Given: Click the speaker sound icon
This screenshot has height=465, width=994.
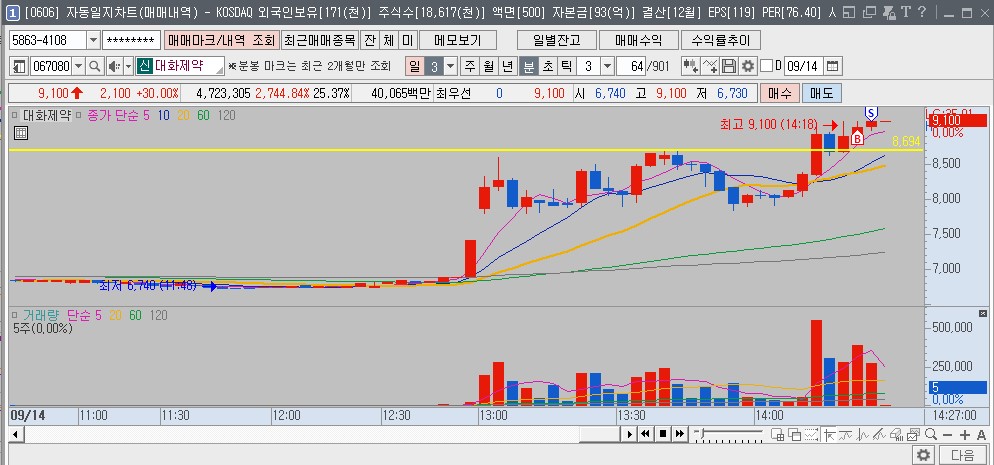Looking at the screenshot, I should 113,66.
